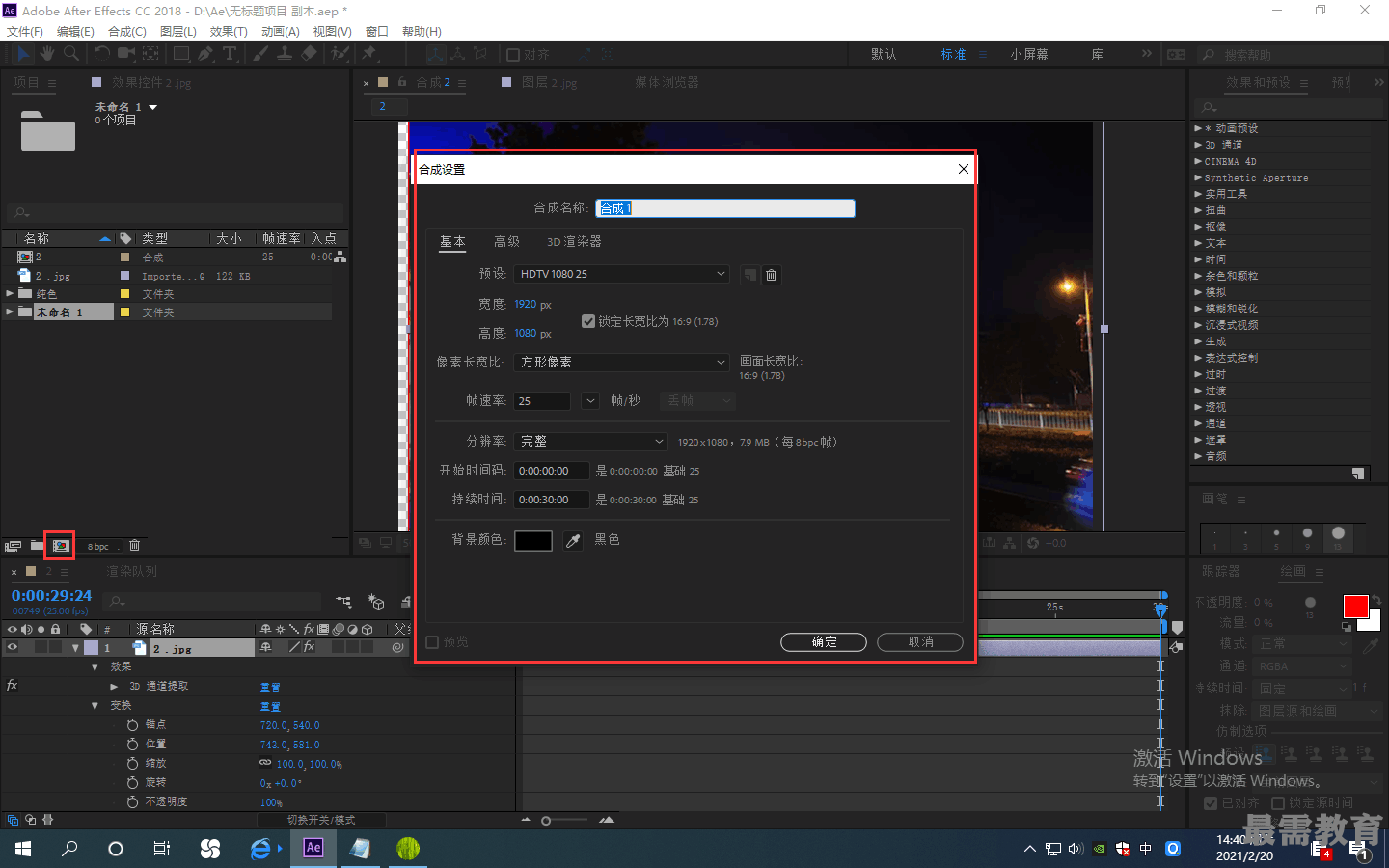Image resolution: width=1389 pixels, height=868 pixels.
Task: Toggle the 对齐 snapping checkbox in toolbar
Action: point(513,55)
